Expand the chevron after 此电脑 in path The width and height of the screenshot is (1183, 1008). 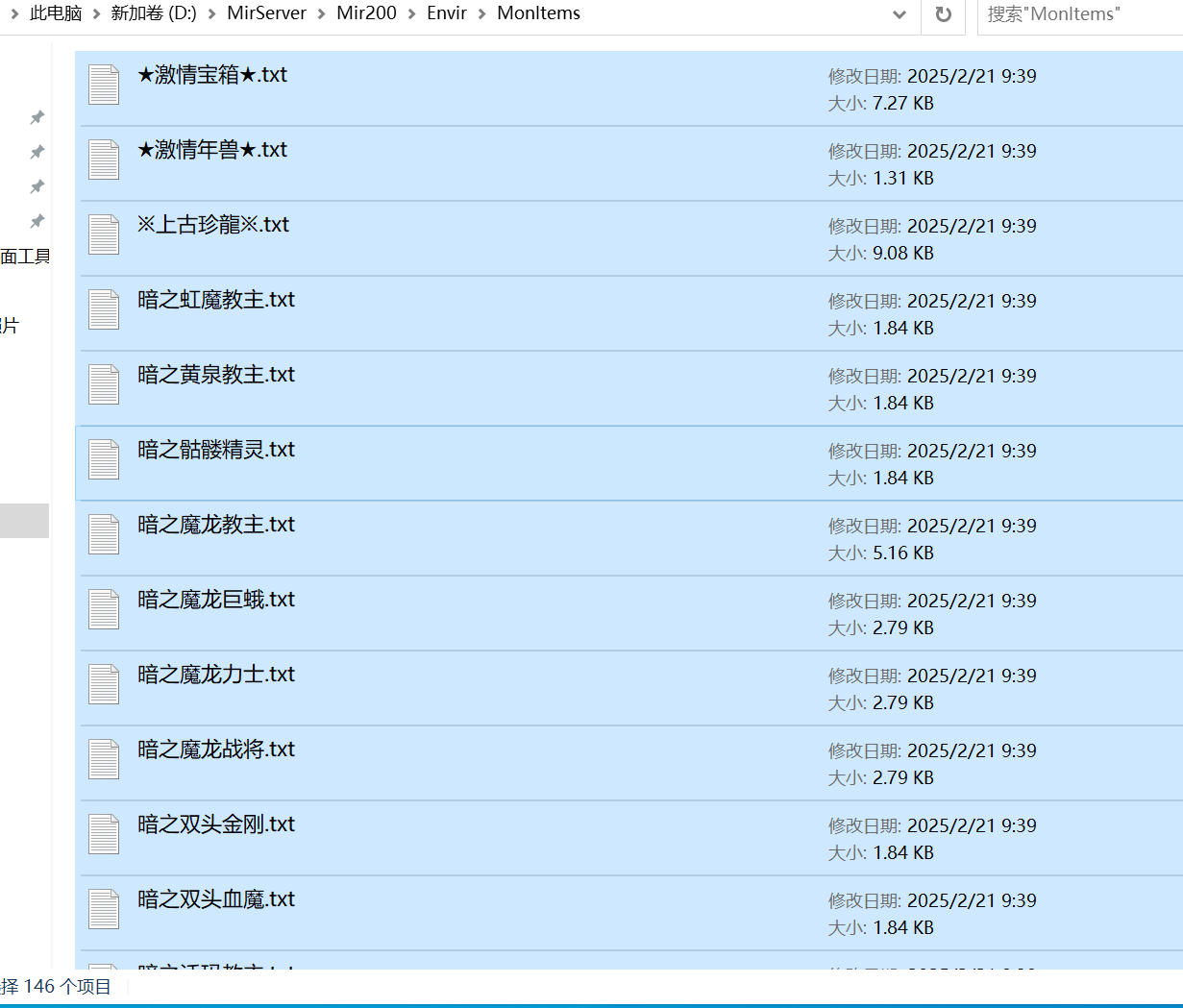click(x=96, y=13)
